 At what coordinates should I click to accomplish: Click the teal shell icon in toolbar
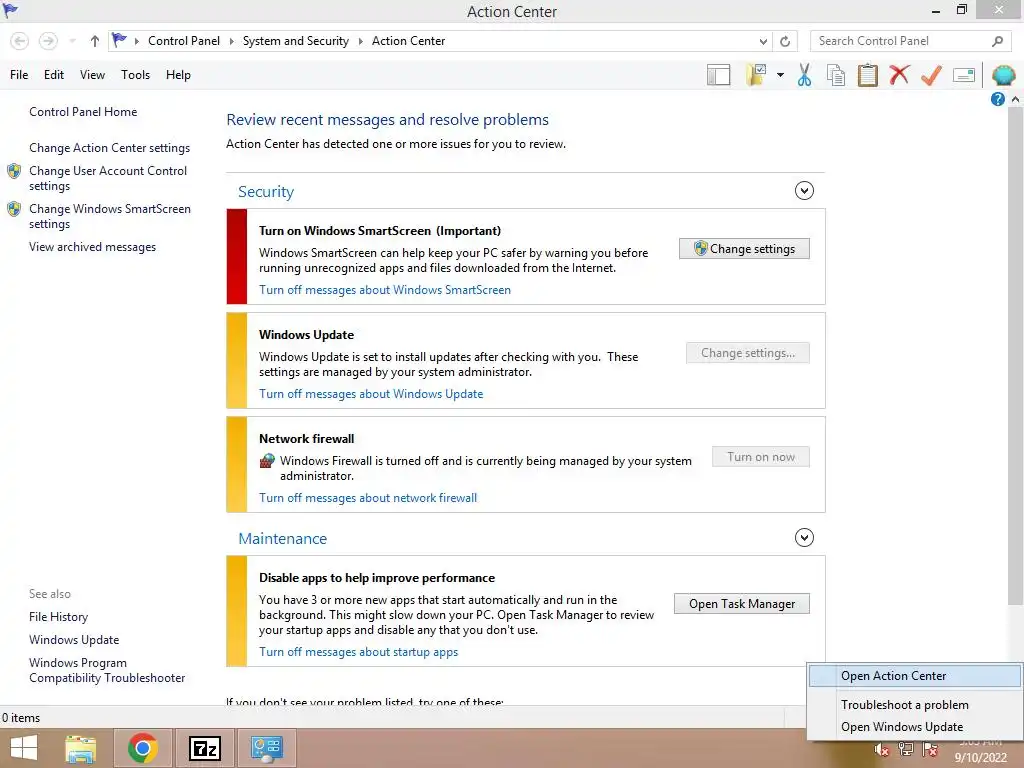tap(1003, 75)
